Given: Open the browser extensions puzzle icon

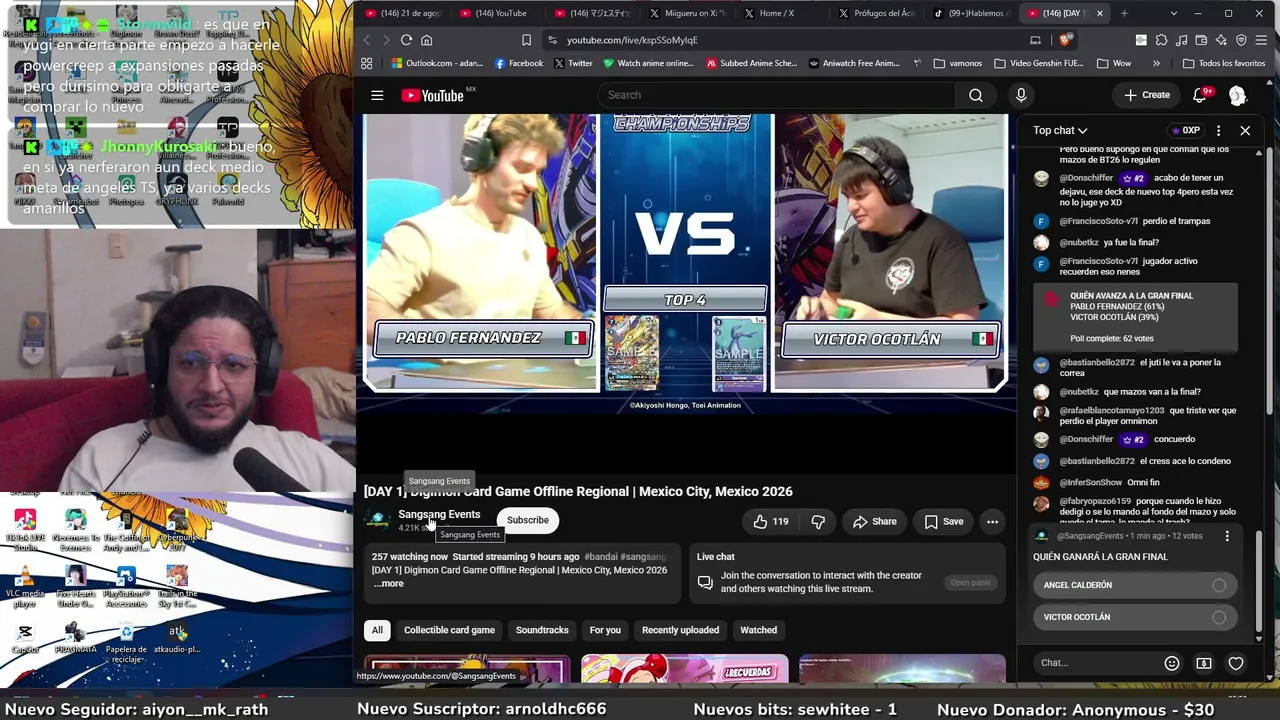Looking at the screenshot, I should click(x=1161, y=40).
